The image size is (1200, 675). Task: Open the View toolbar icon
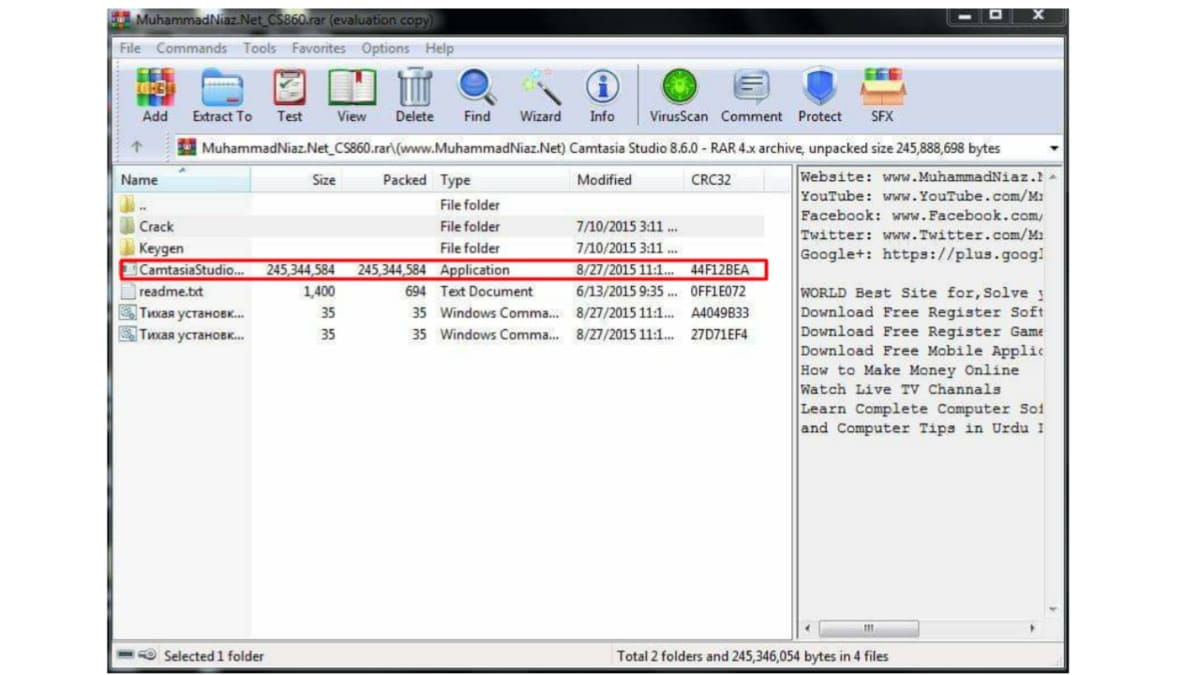coord(352,88)
